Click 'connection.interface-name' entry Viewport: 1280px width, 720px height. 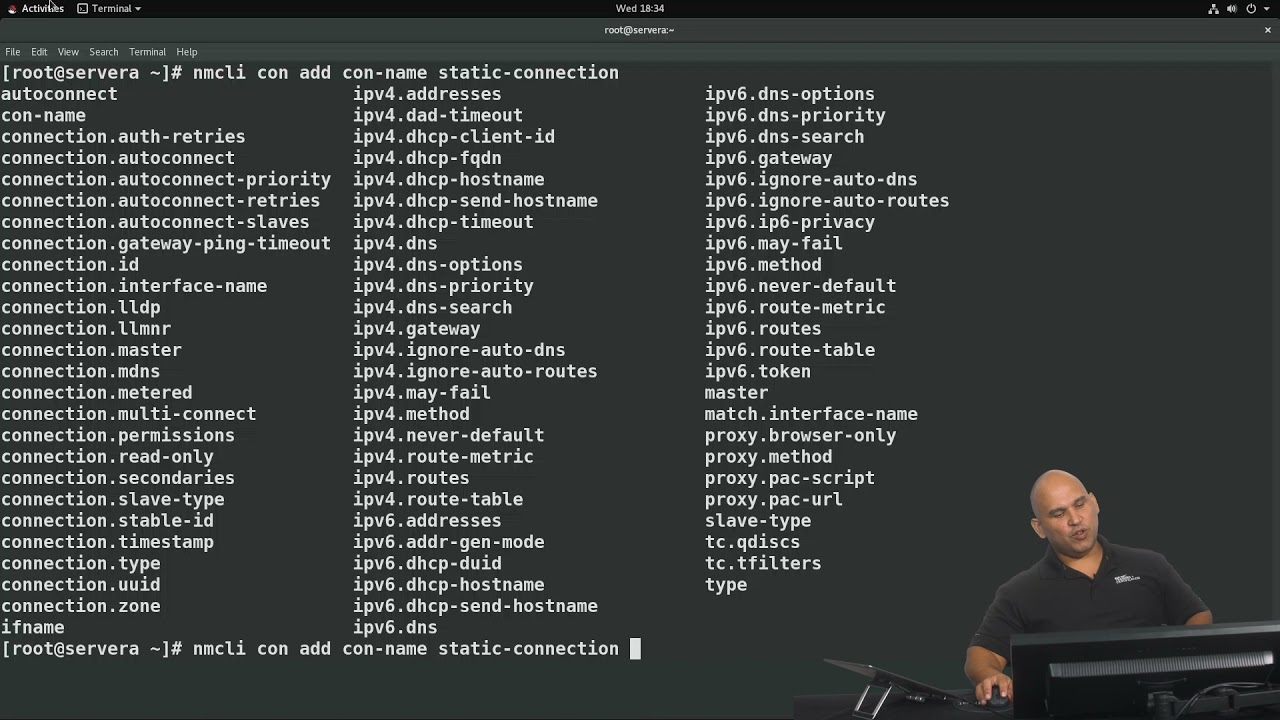click(134, 286)
